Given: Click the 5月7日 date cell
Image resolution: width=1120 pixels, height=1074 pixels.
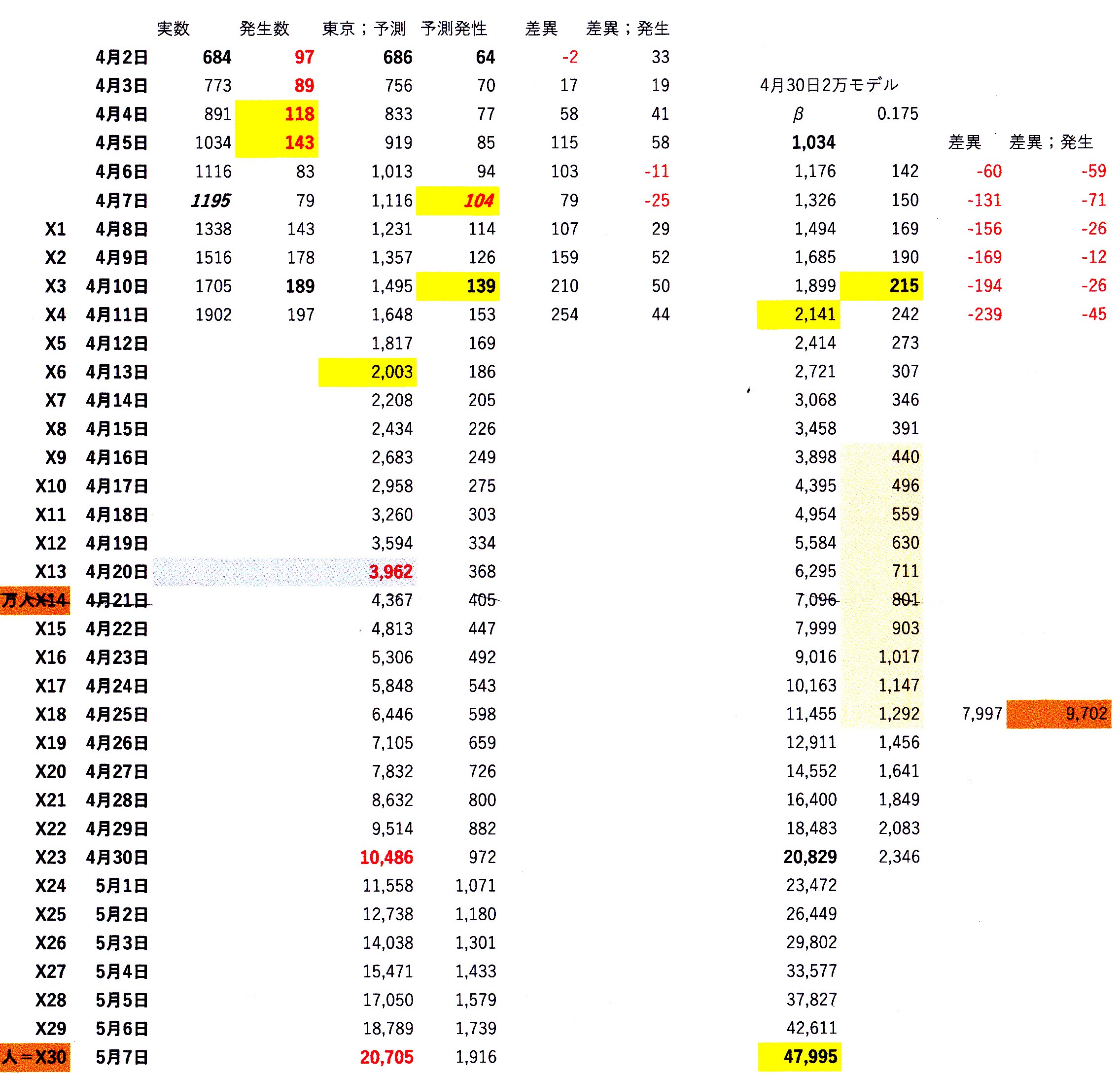Looking at the screenshot, I should (x=122, y=1057).
